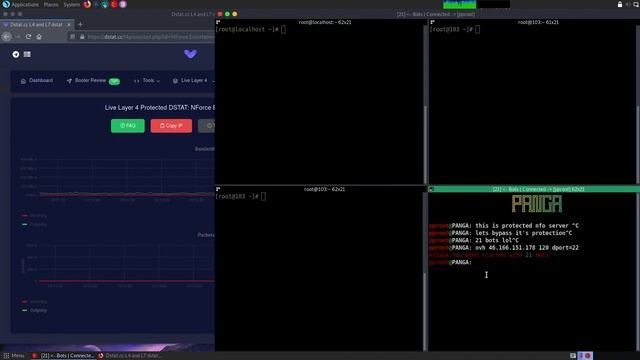Image resolution: width=640 pixels, height=360 pixels.
Task: Open the Dashboard nav item
Action: [x=37, y=81]
